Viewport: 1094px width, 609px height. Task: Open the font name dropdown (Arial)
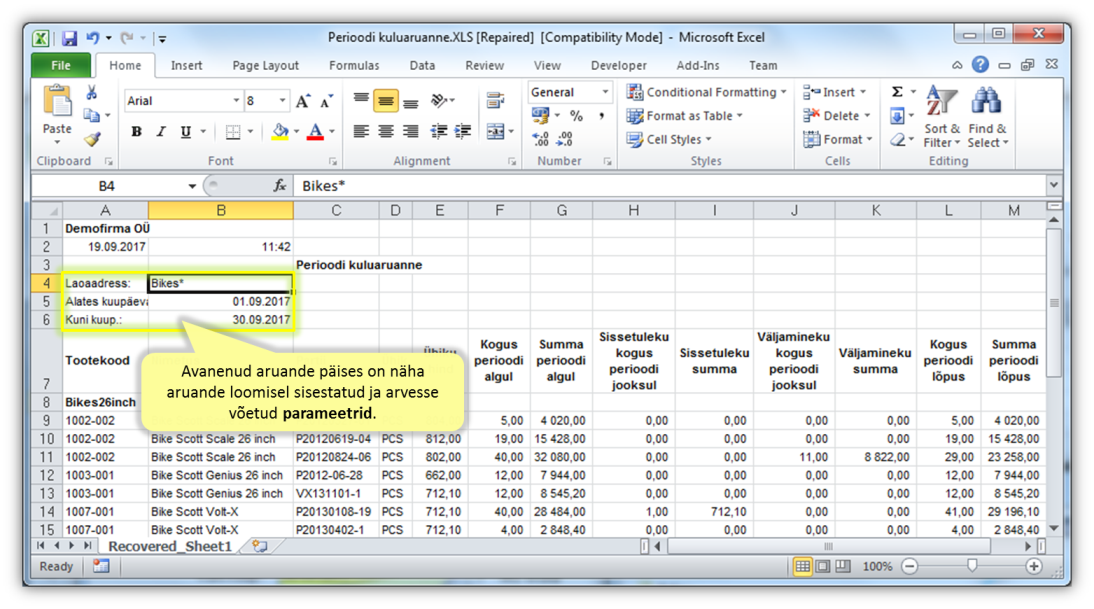[236, 101]
